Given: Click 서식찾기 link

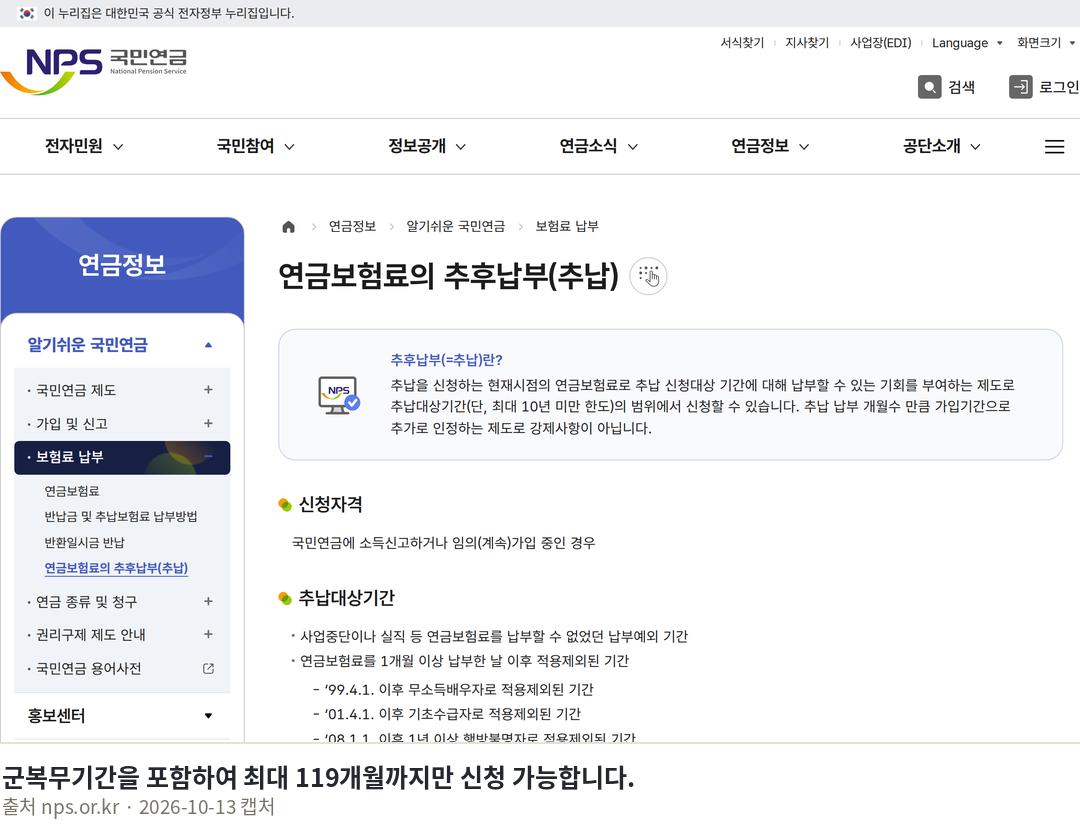Looking at the screenshot, I should pyautogui.click(x=742, y=43).
